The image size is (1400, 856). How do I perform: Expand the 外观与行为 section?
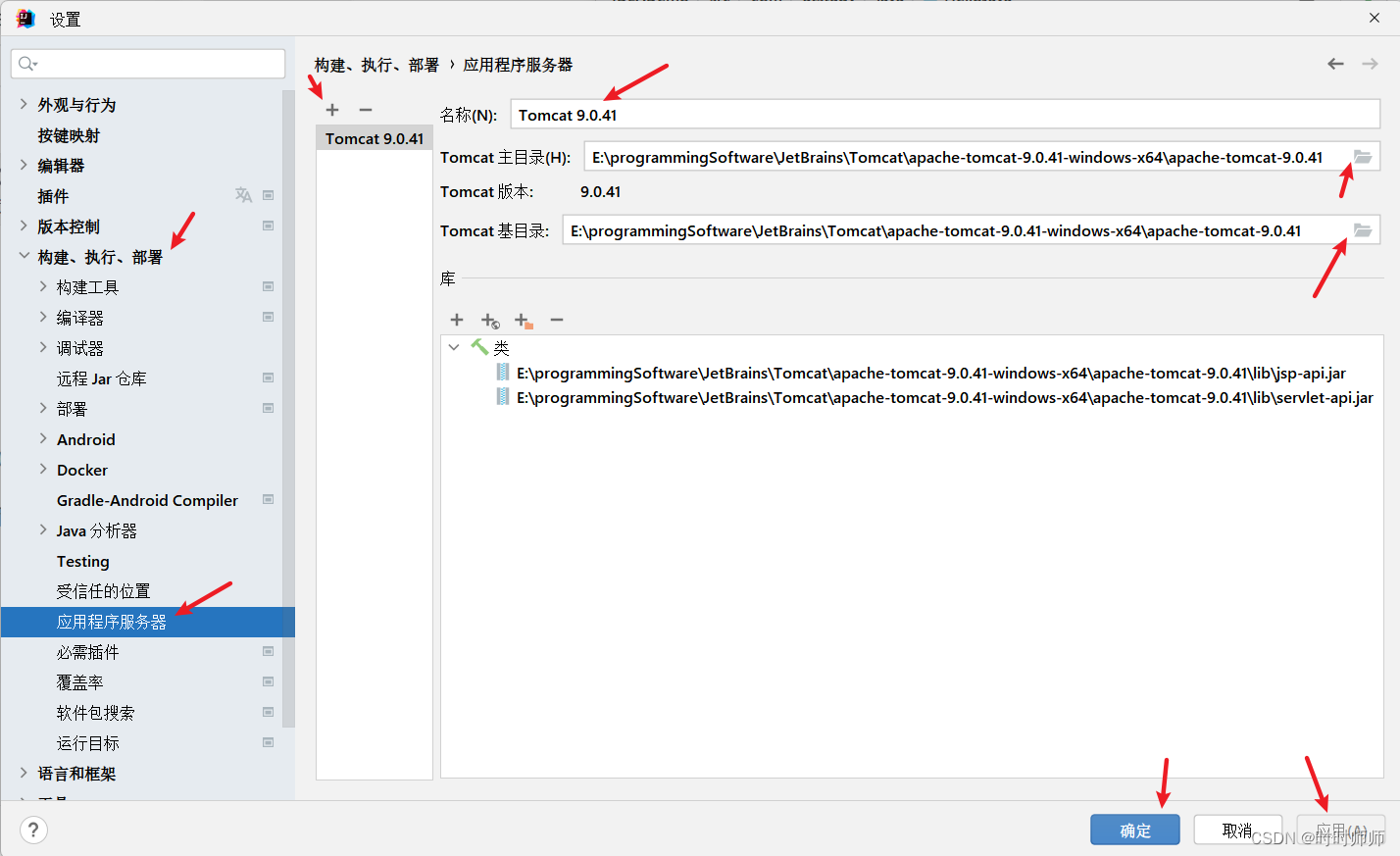pyautogui.click(x=24, y=104)
